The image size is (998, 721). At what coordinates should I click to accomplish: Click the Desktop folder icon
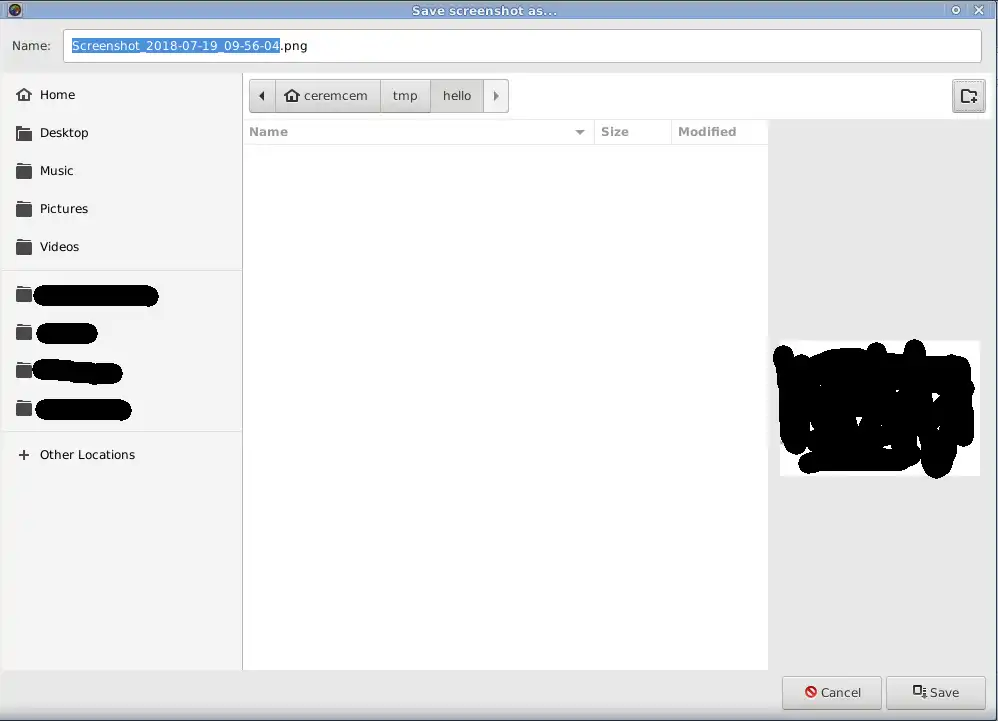pos(24,133)
